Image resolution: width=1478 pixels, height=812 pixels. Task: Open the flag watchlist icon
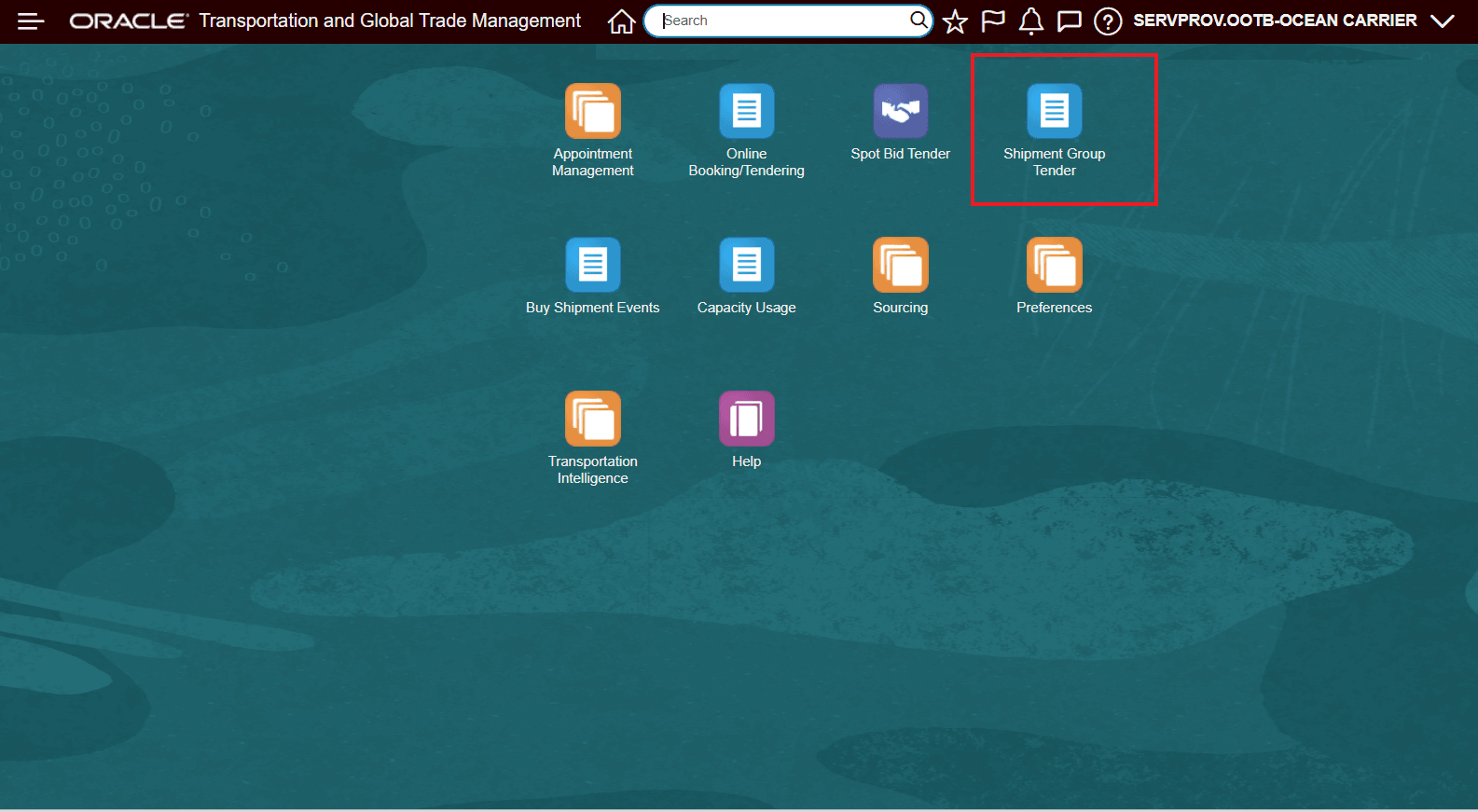click(993, 21)
